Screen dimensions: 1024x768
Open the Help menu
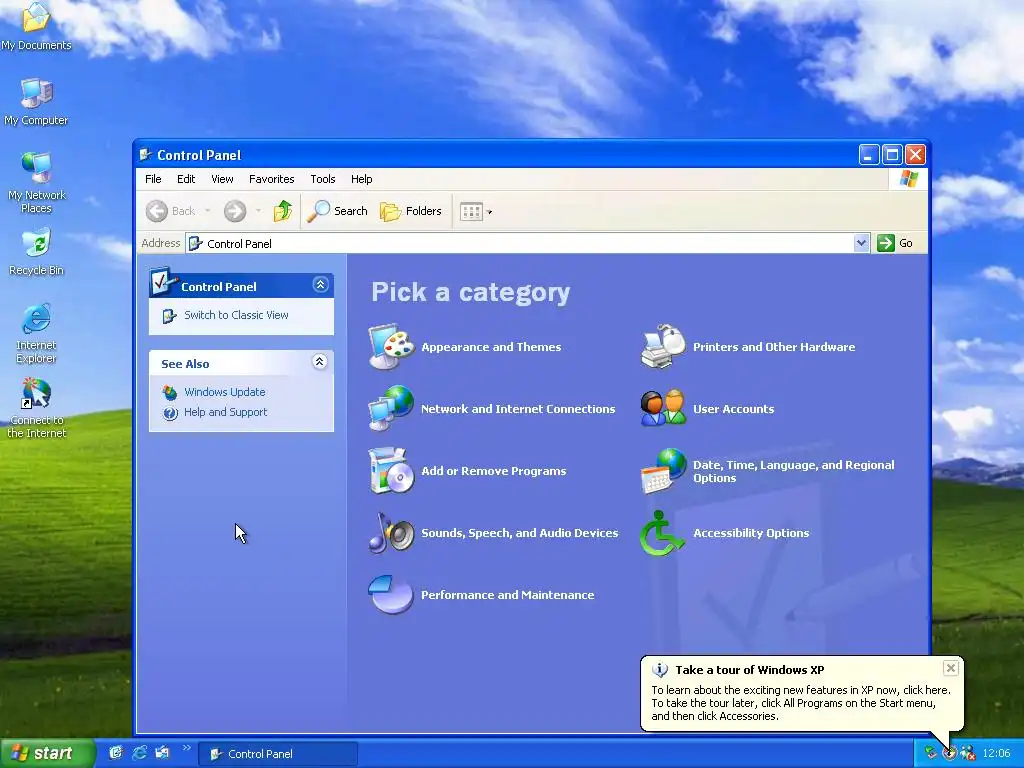pyautogui.click(x=361, y=179)
